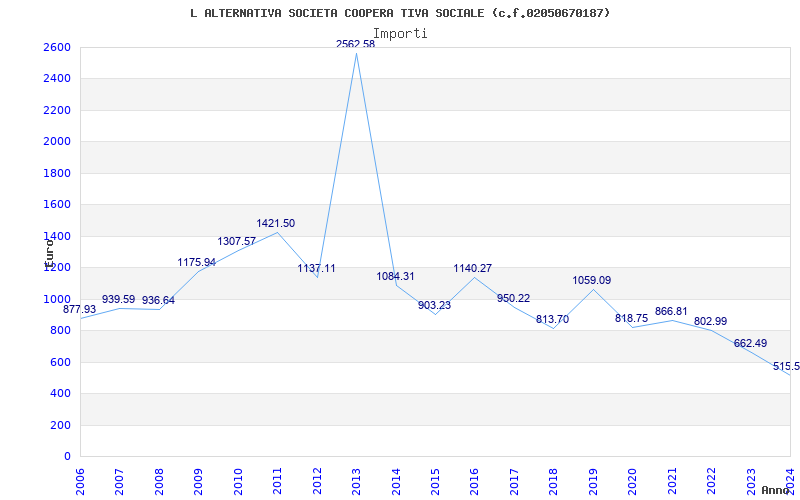The image size is (800, 500).
Task: Click the x-axis year 2006
Action: pos(80,481)
